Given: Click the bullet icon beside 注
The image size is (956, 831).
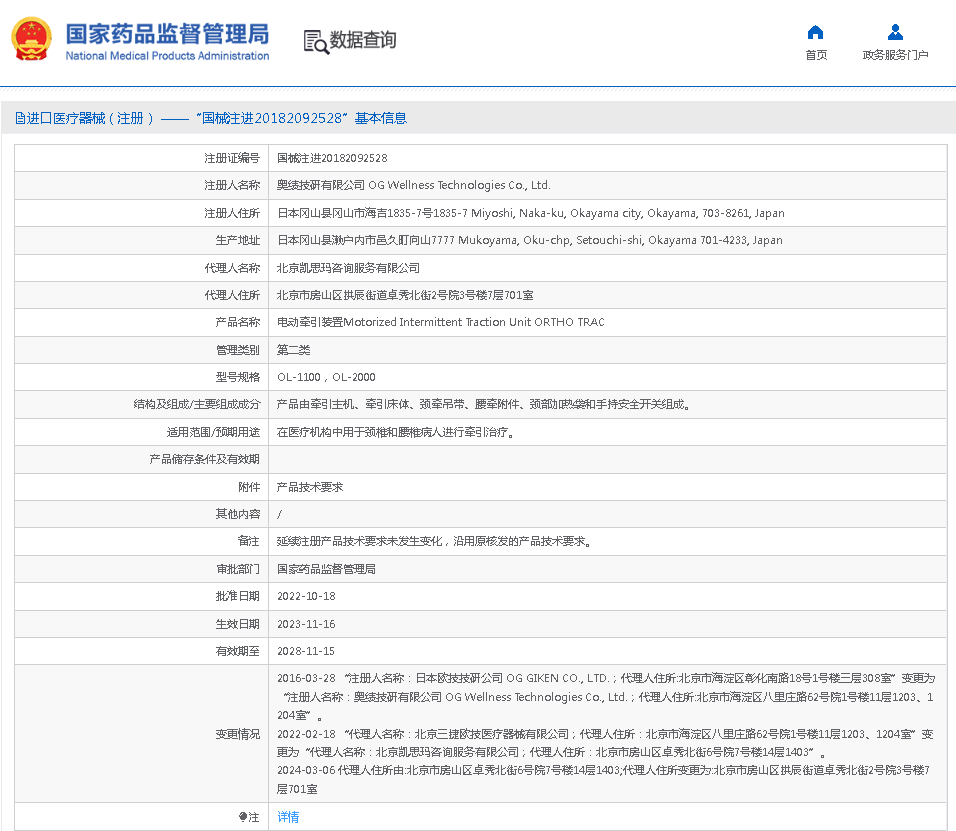Looking at the screenshot, I should [x=243, y=817].
